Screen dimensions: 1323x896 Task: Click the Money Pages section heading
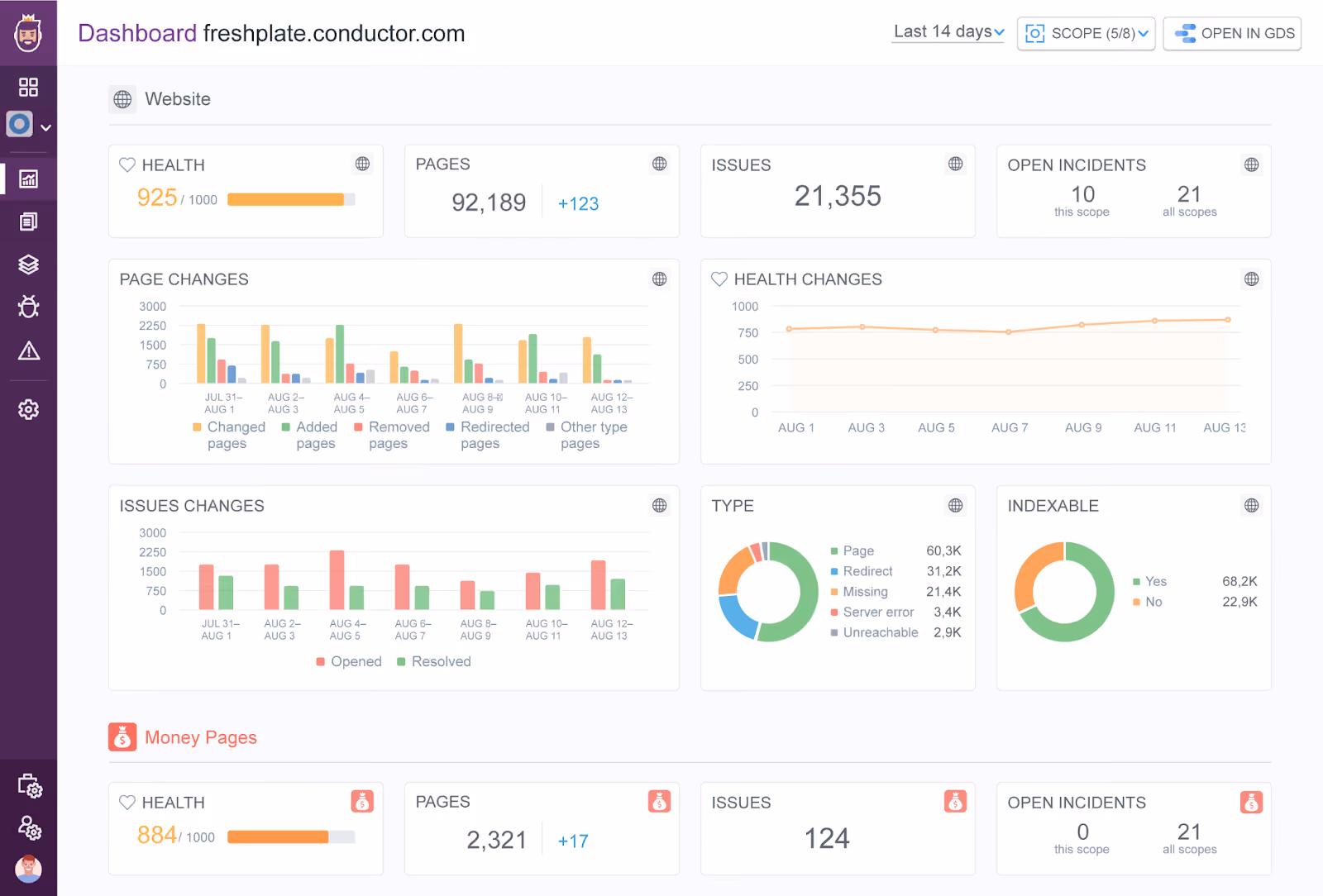(x=201, y=737)
